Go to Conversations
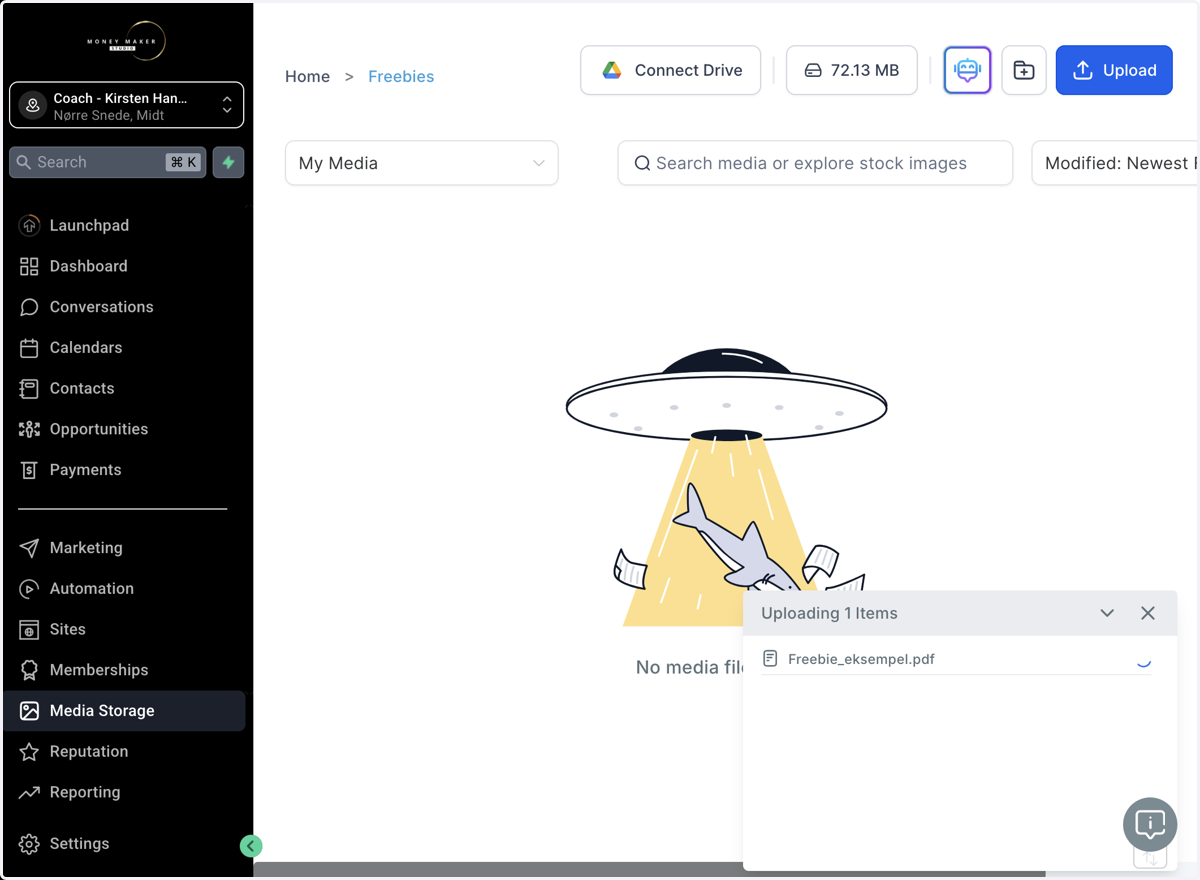The width and height of the screenshot is (1200, 880). tap(124, 307)
